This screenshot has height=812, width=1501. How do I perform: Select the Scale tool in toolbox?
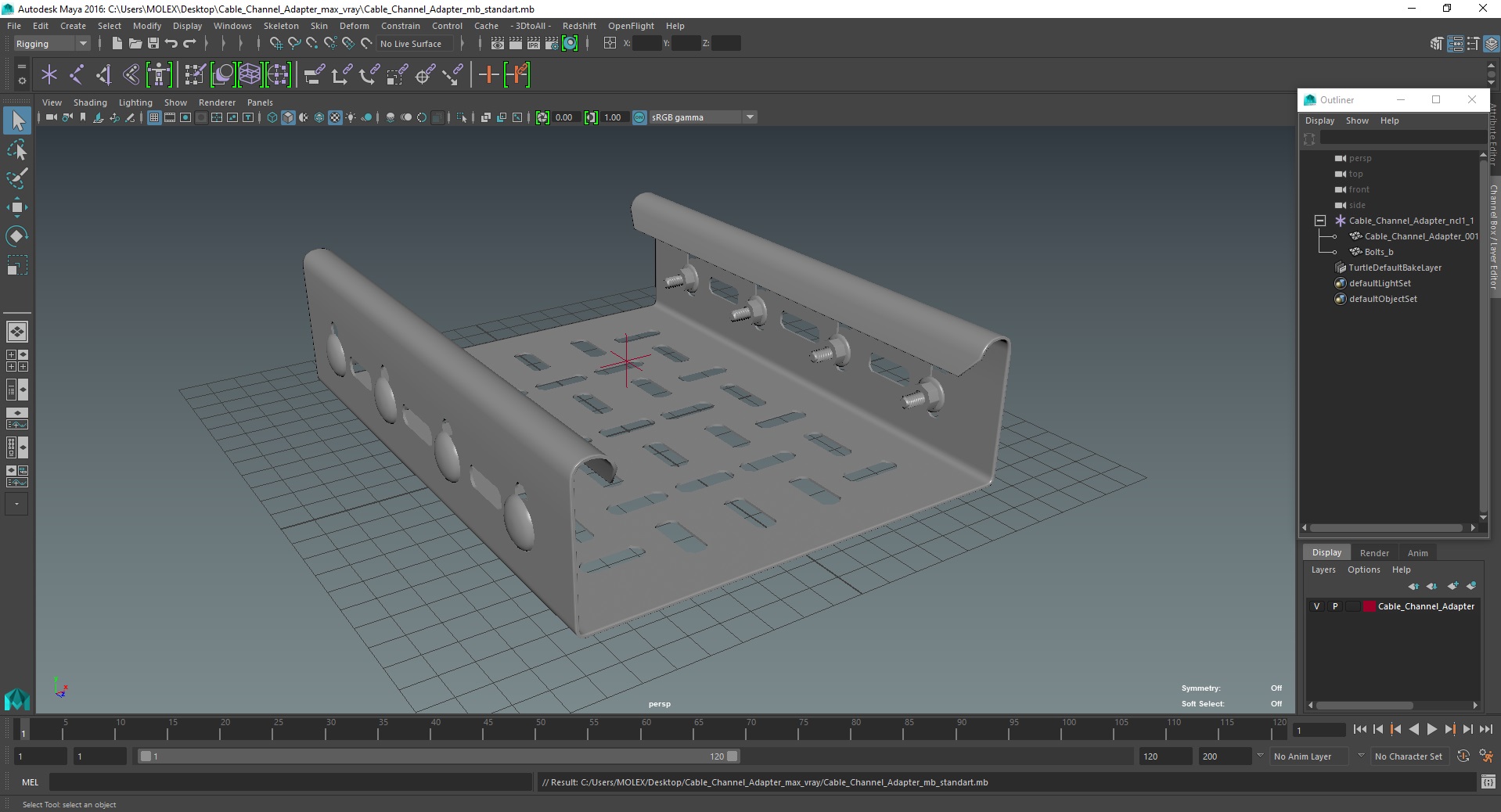tap(17, 265)
